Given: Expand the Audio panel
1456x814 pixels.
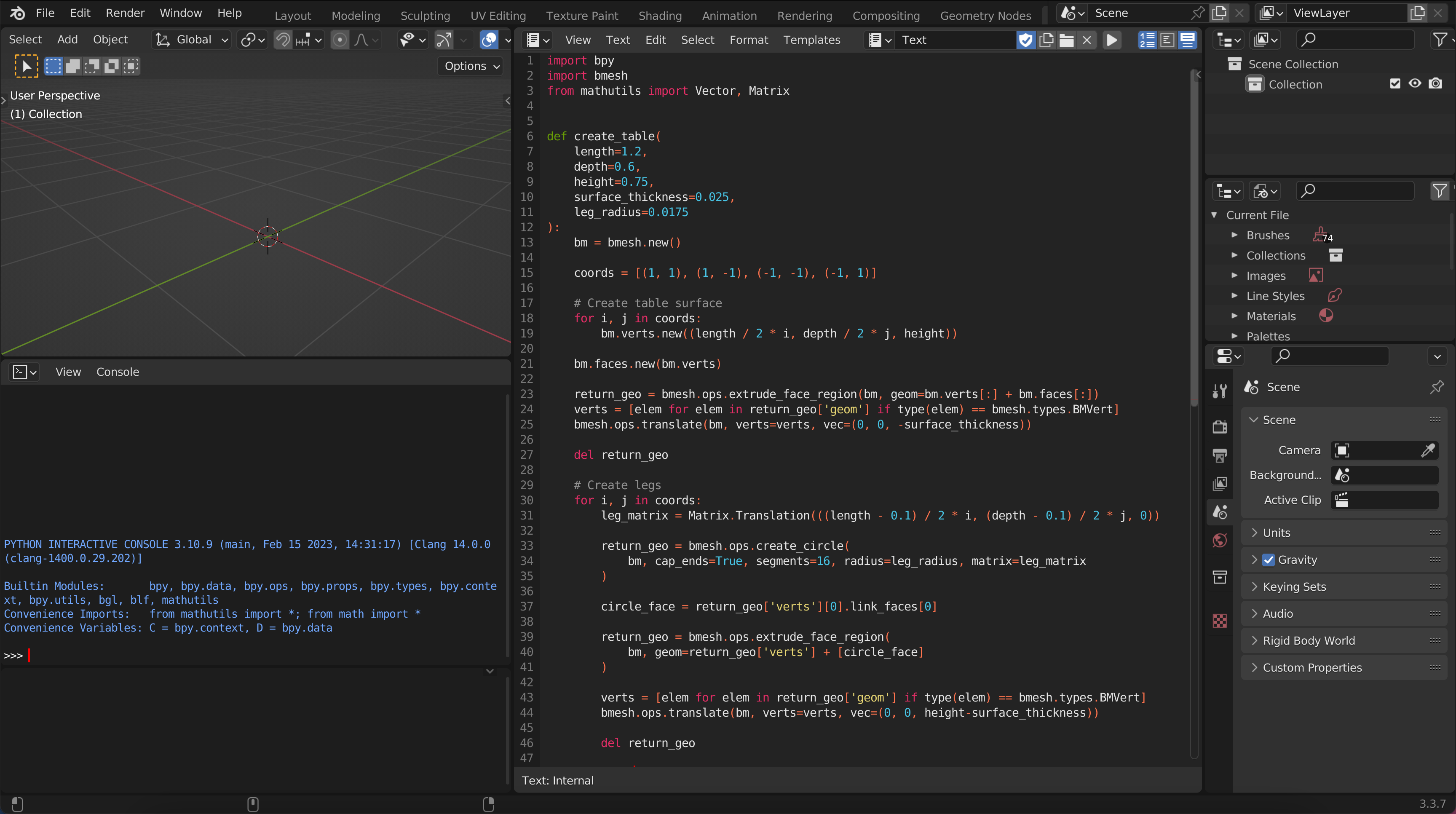Looking at the screenshot, I should click(x=1344, y=613).
